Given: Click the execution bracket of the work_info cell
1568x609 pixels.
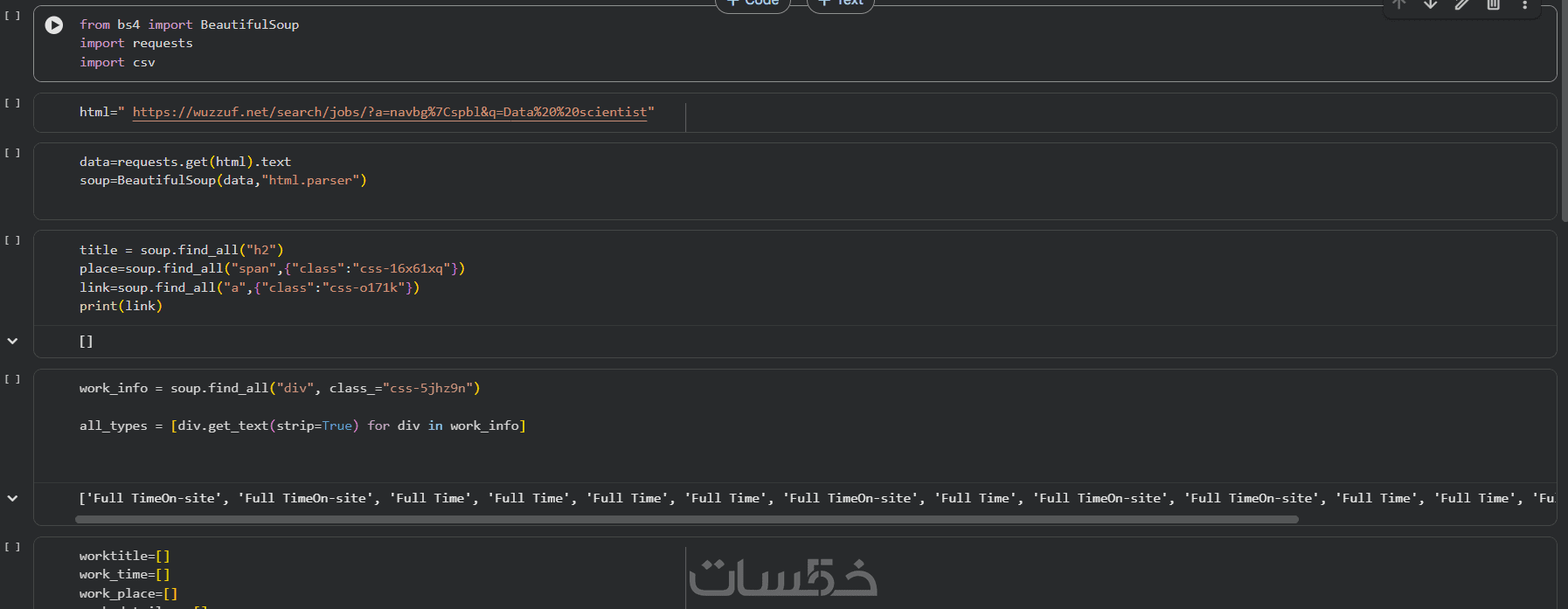Looking at the screenshot, I should 12,379.
